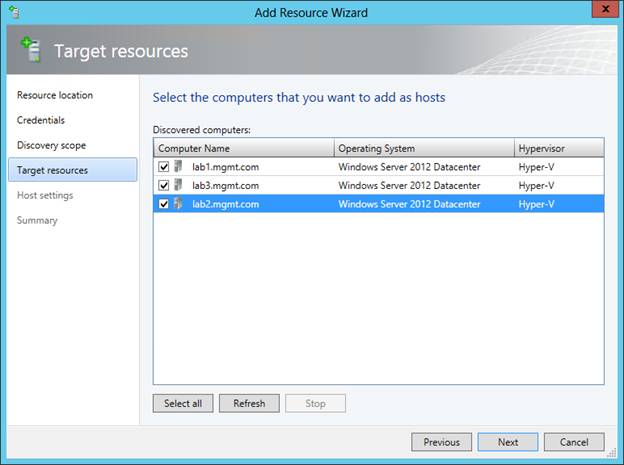This screenshot has height=465, width=624.
Task: Click the disabled Stop button
Action: click(315, 403)
